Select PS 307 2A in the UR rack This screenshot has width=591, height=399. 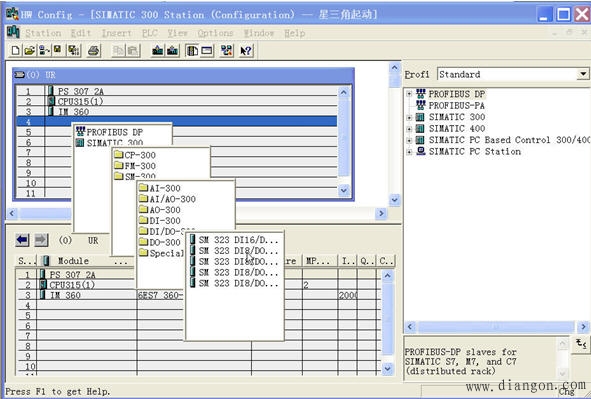point(81,91)
